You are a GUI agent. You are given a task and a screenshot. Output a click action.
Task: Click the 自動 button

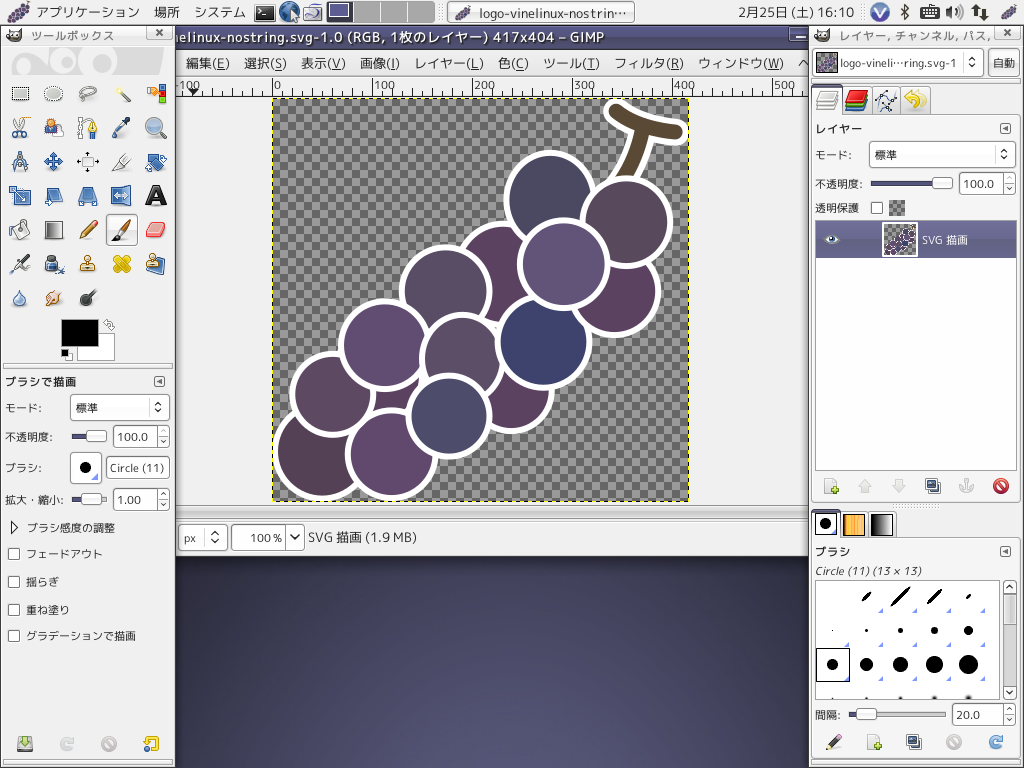click(1004, 63)
